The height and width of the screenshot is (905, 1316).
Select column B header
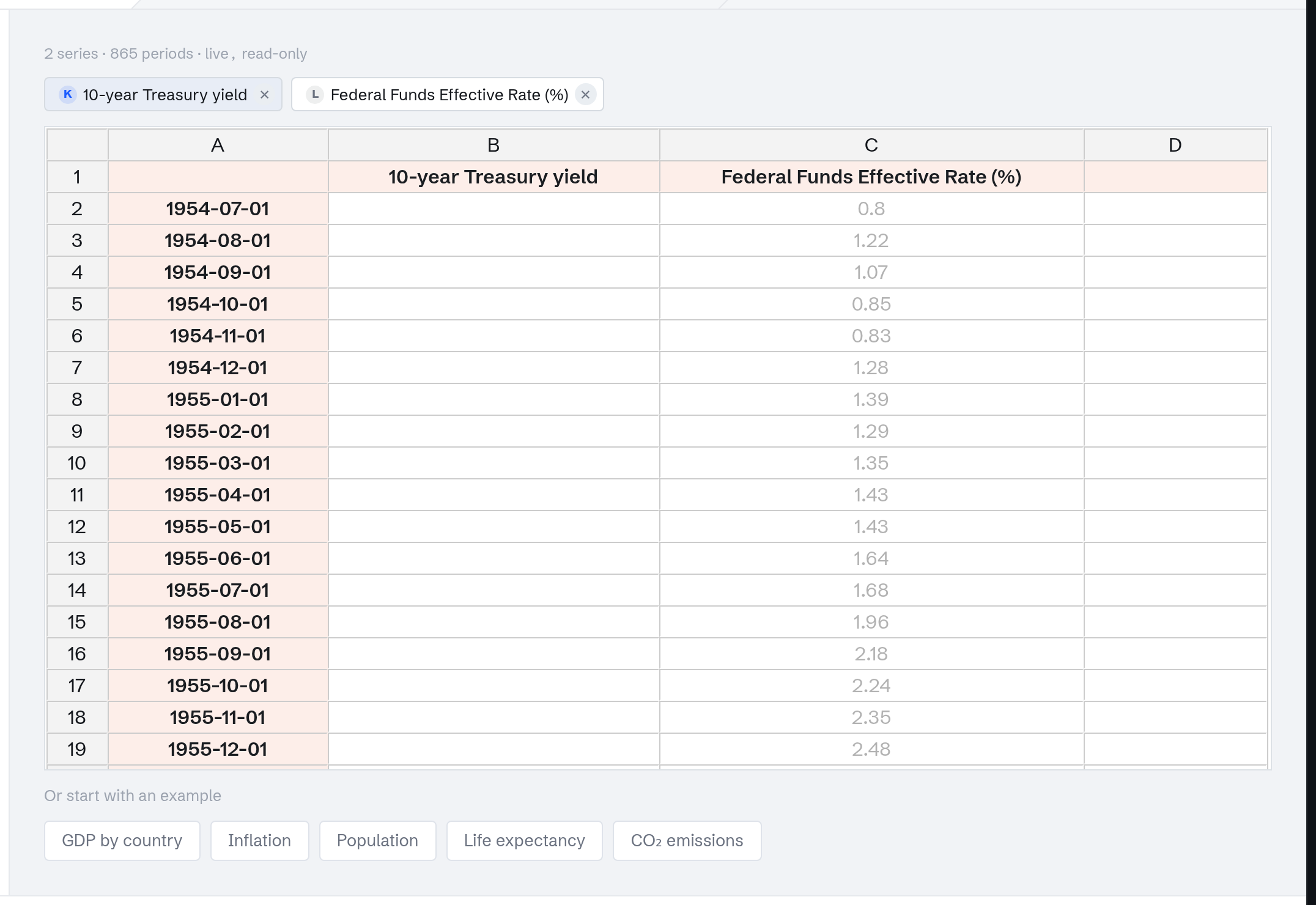coord(493,145)
